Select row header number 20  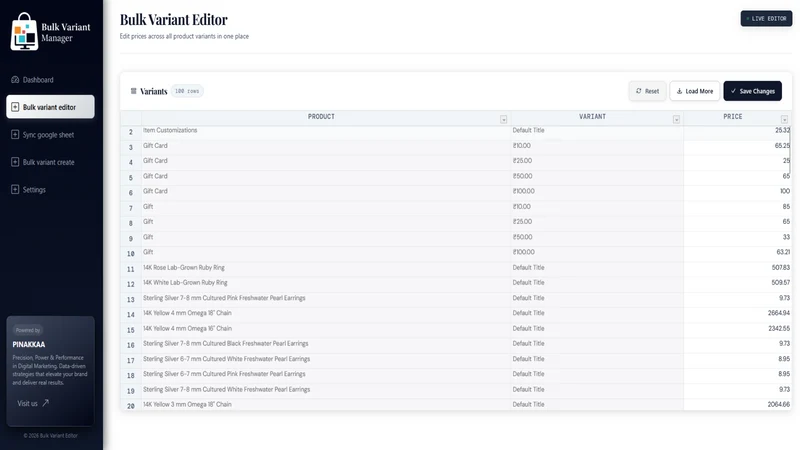pos(131,406)
